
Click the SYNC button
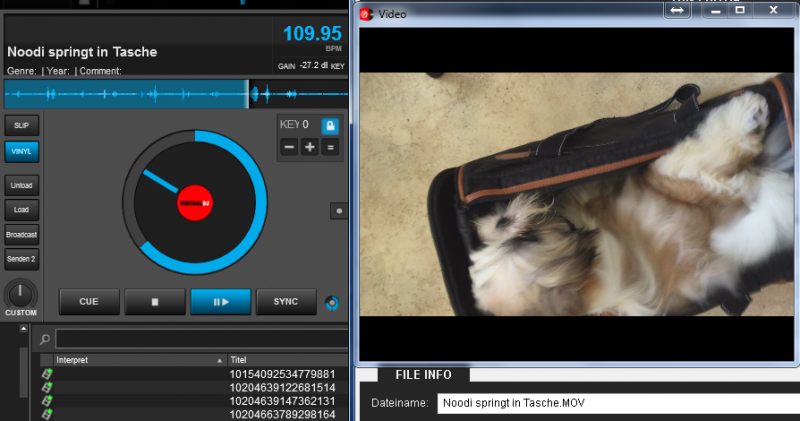(286, 302)
